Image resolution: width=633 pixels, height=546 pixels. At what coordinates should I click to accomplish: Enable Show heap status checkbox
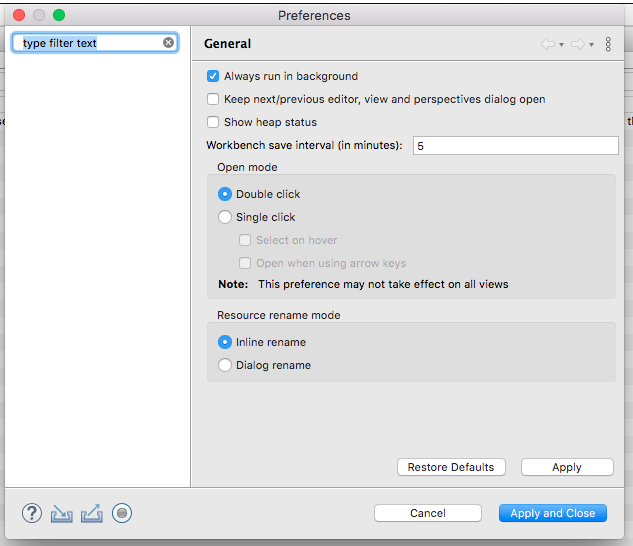213,122
